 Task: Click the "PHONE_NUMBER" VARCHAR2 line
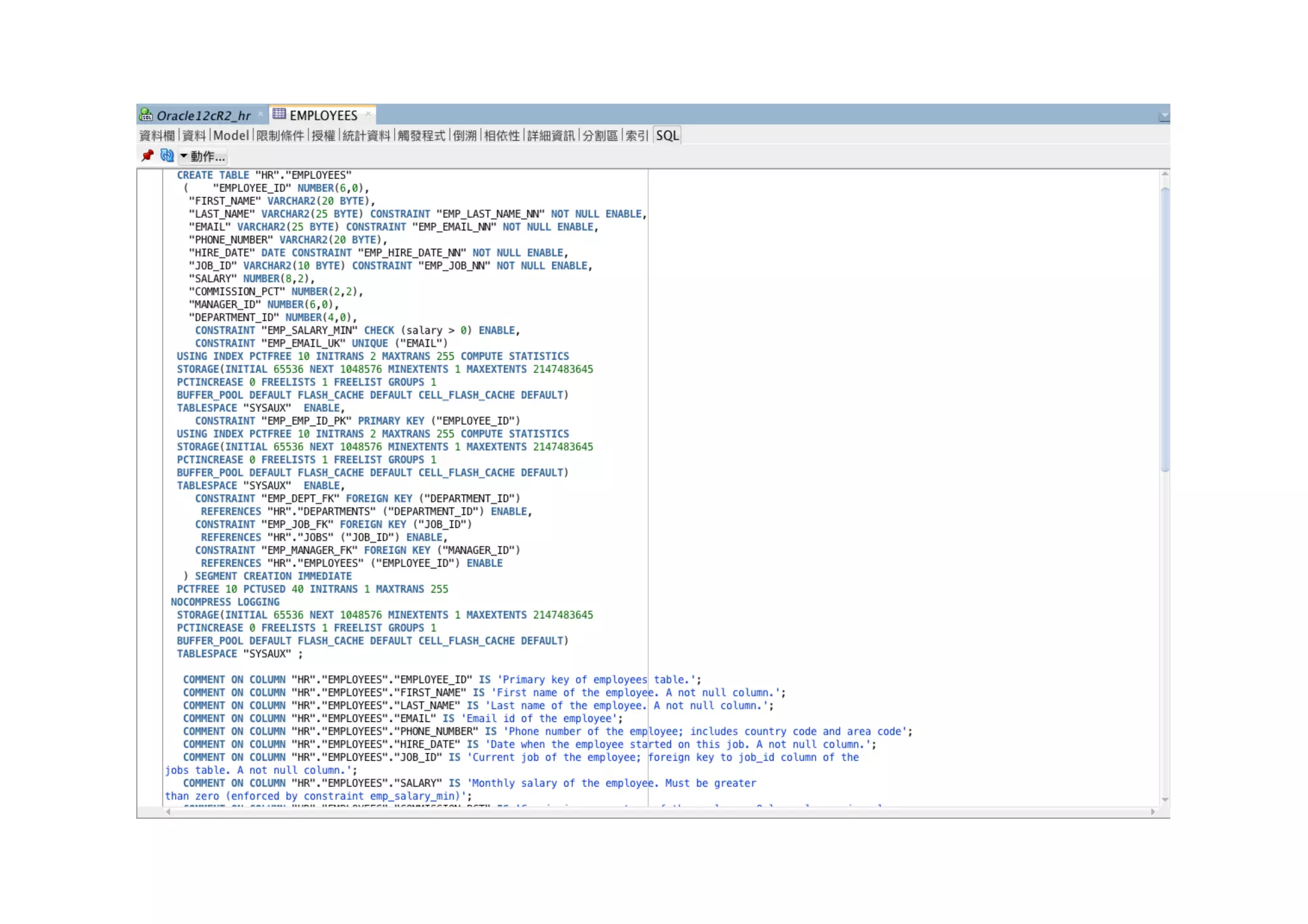coord(287,239)
